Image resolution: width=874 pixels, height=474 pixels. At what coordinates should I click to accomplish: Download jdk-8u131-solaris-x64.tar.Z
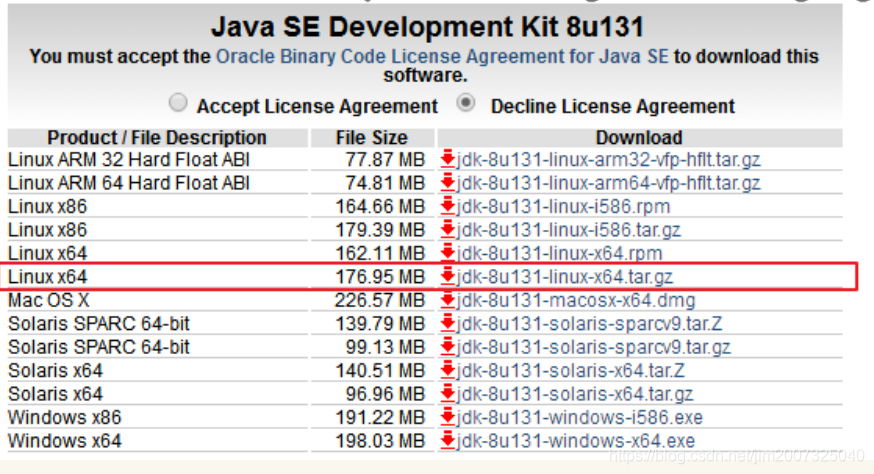coord(570,371)
